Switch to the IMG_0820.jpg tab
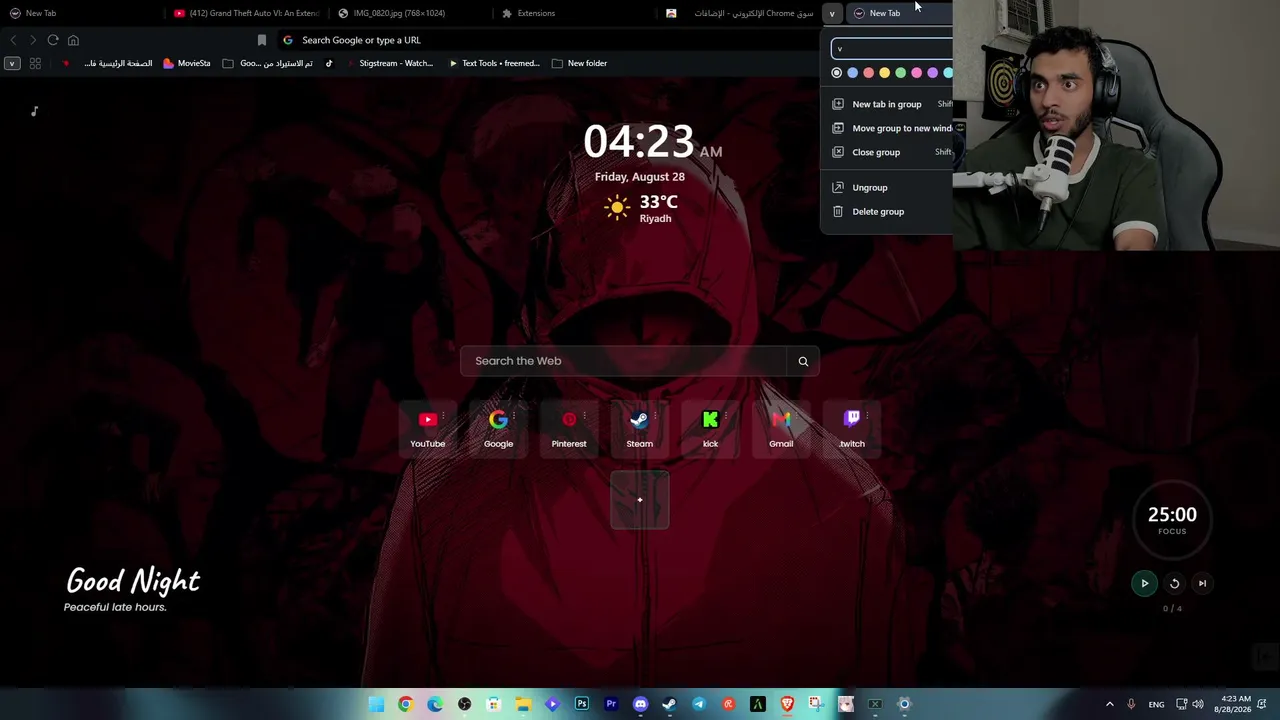This screenshot has height=720, width=1280. 410,13
